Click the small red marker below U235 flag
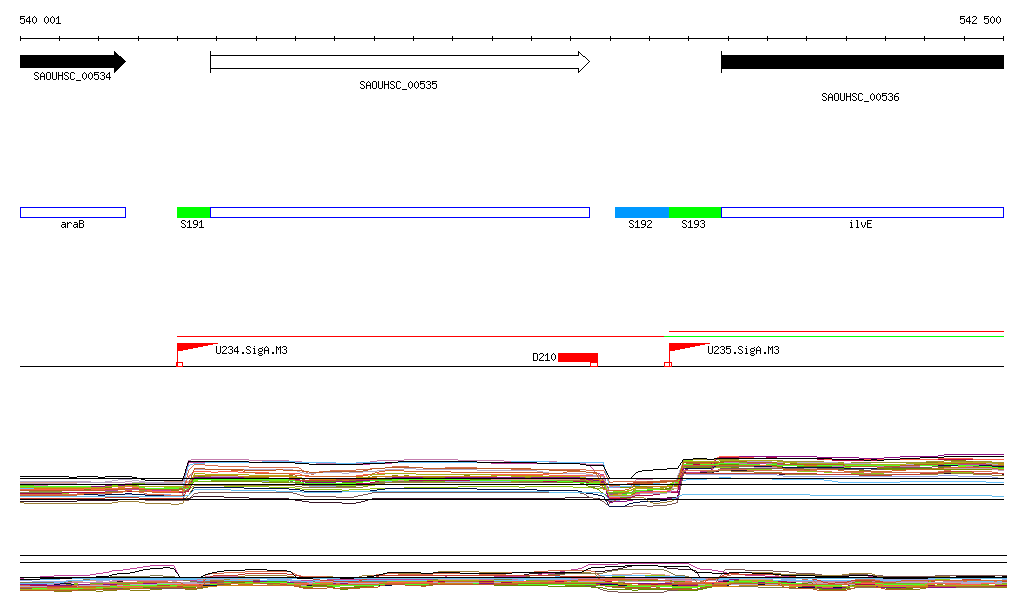 coord(668,365)
